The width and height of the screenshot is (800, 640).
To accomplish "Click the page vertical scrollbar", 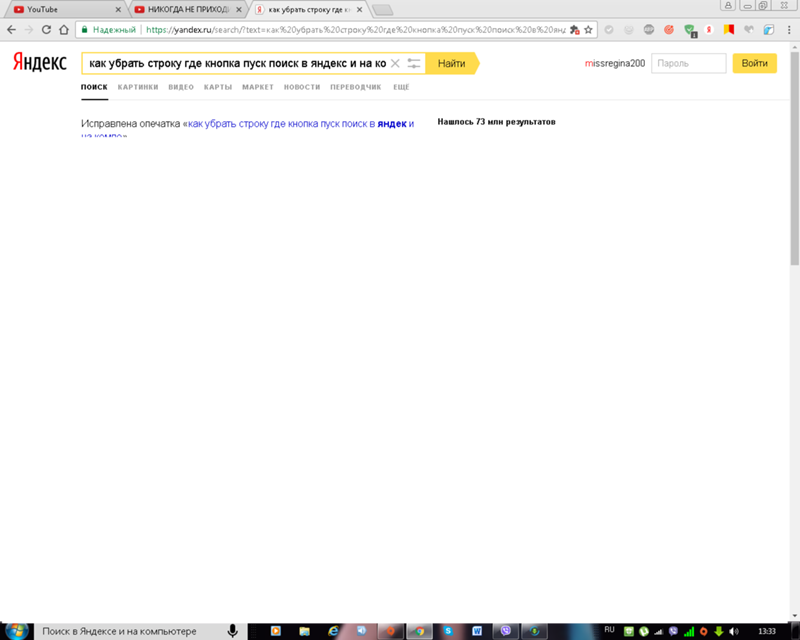I will coord(794,158).
